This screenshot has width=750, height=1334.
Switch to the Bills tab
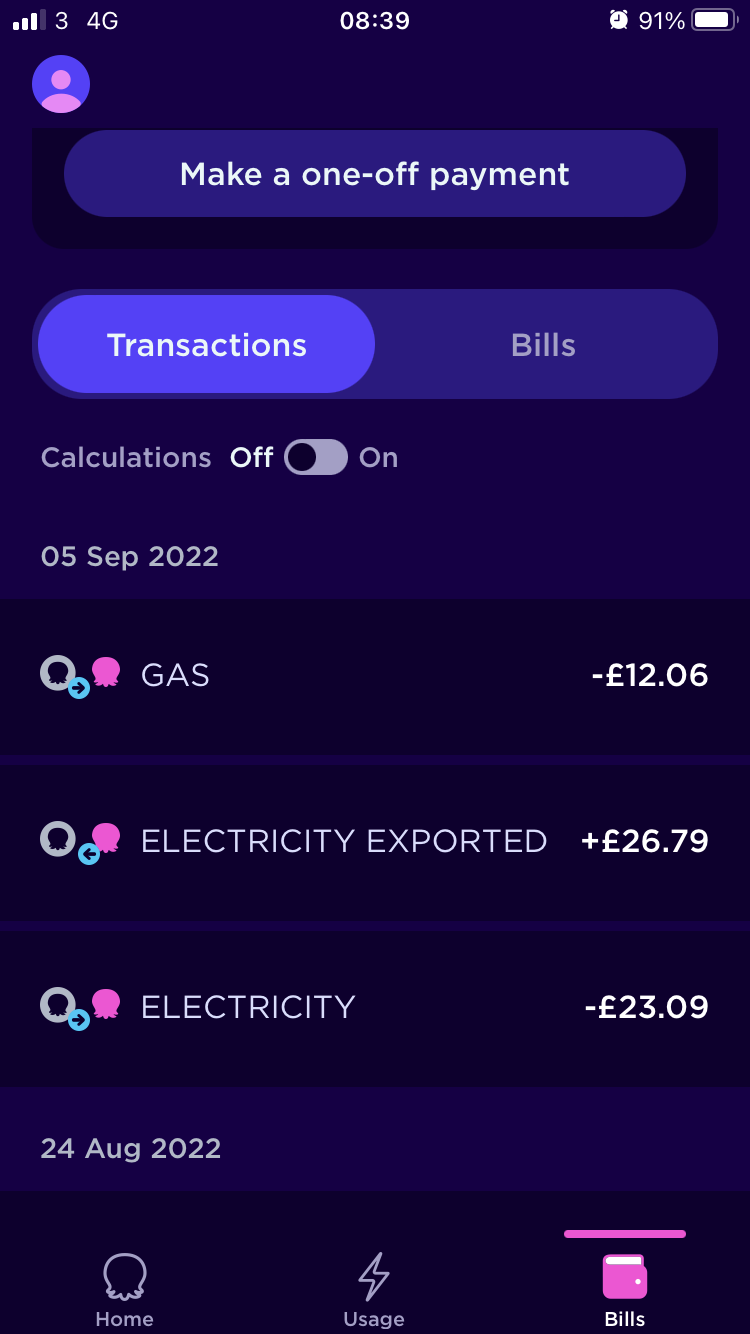click(x=543, y=345)
